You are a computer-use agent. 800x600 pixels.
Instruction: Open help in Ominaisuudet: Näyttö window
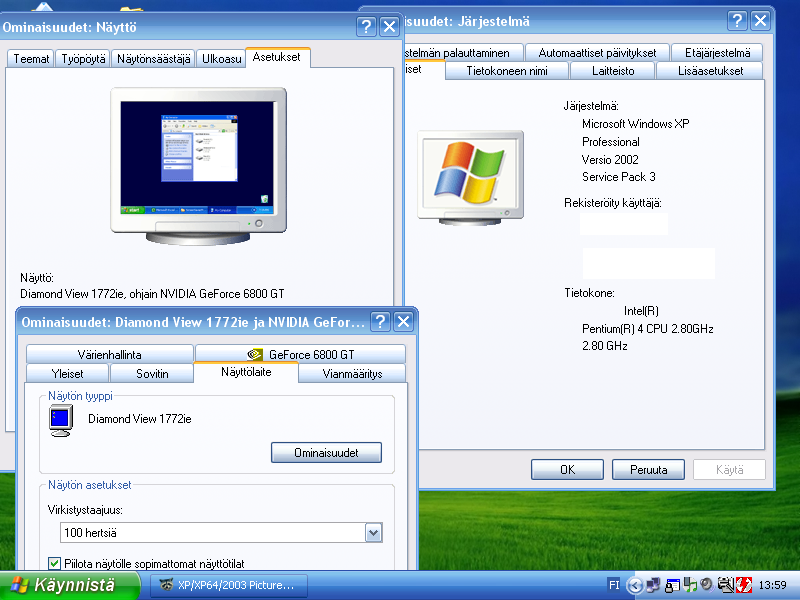(366, 26)
